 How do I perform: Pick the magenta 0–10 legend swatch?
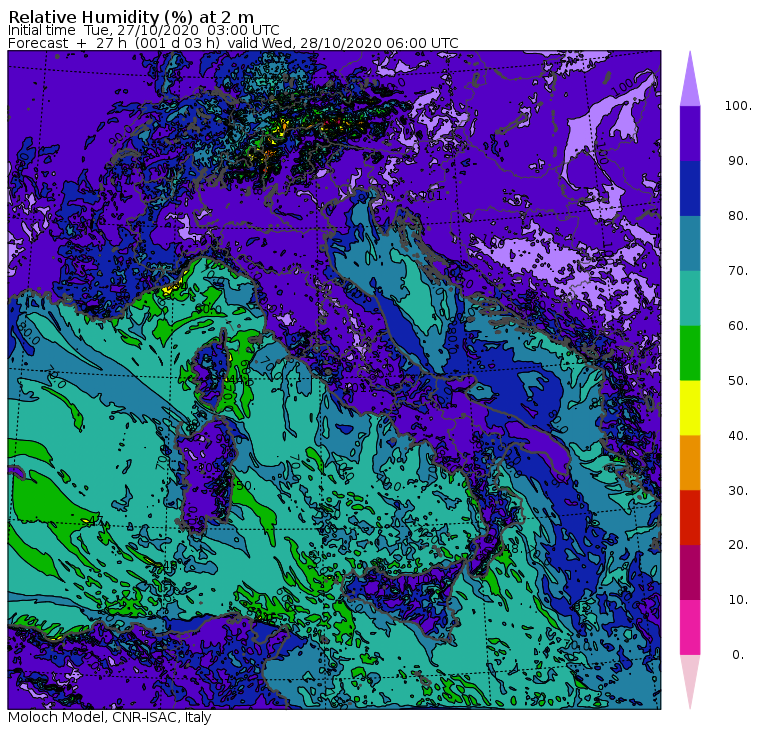tap(690, 628)
